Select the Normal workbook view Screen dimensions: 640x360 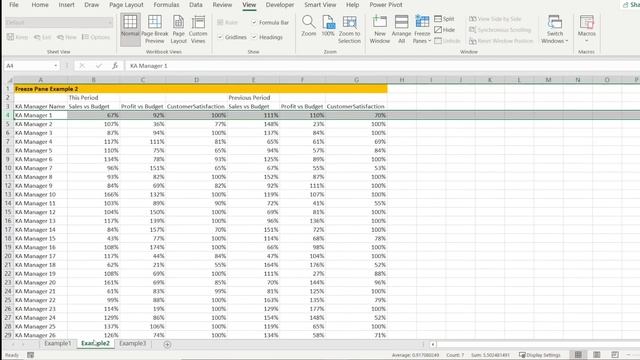[x=130, y=29]
